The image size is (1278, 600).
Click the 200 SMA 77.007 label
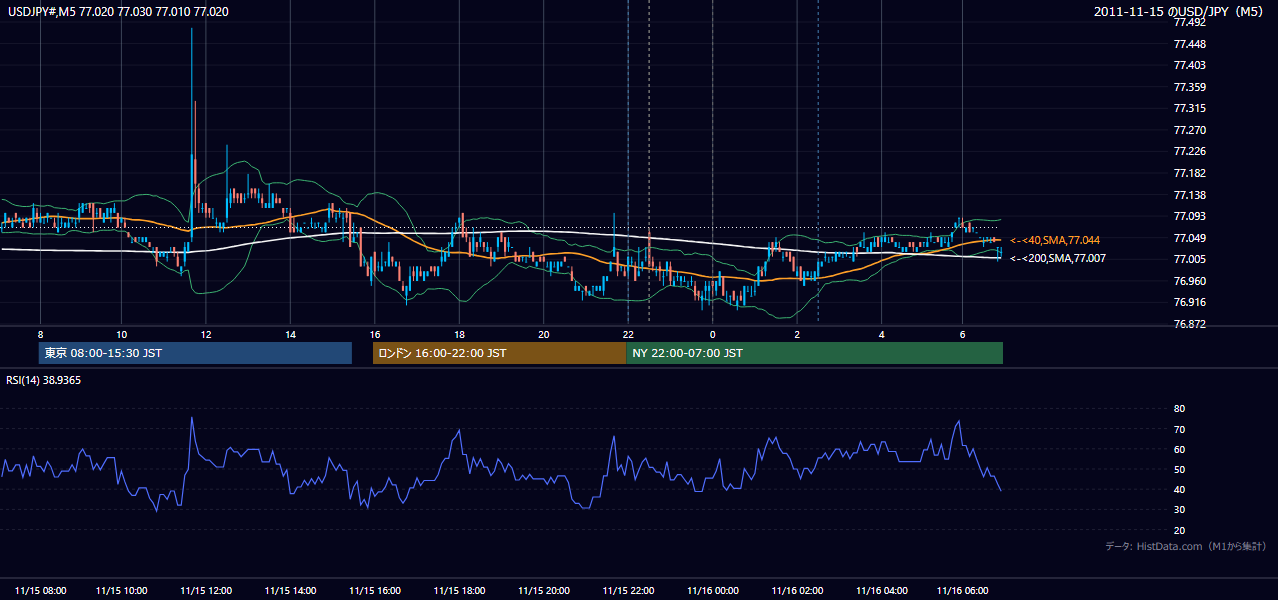[1058, 258]
